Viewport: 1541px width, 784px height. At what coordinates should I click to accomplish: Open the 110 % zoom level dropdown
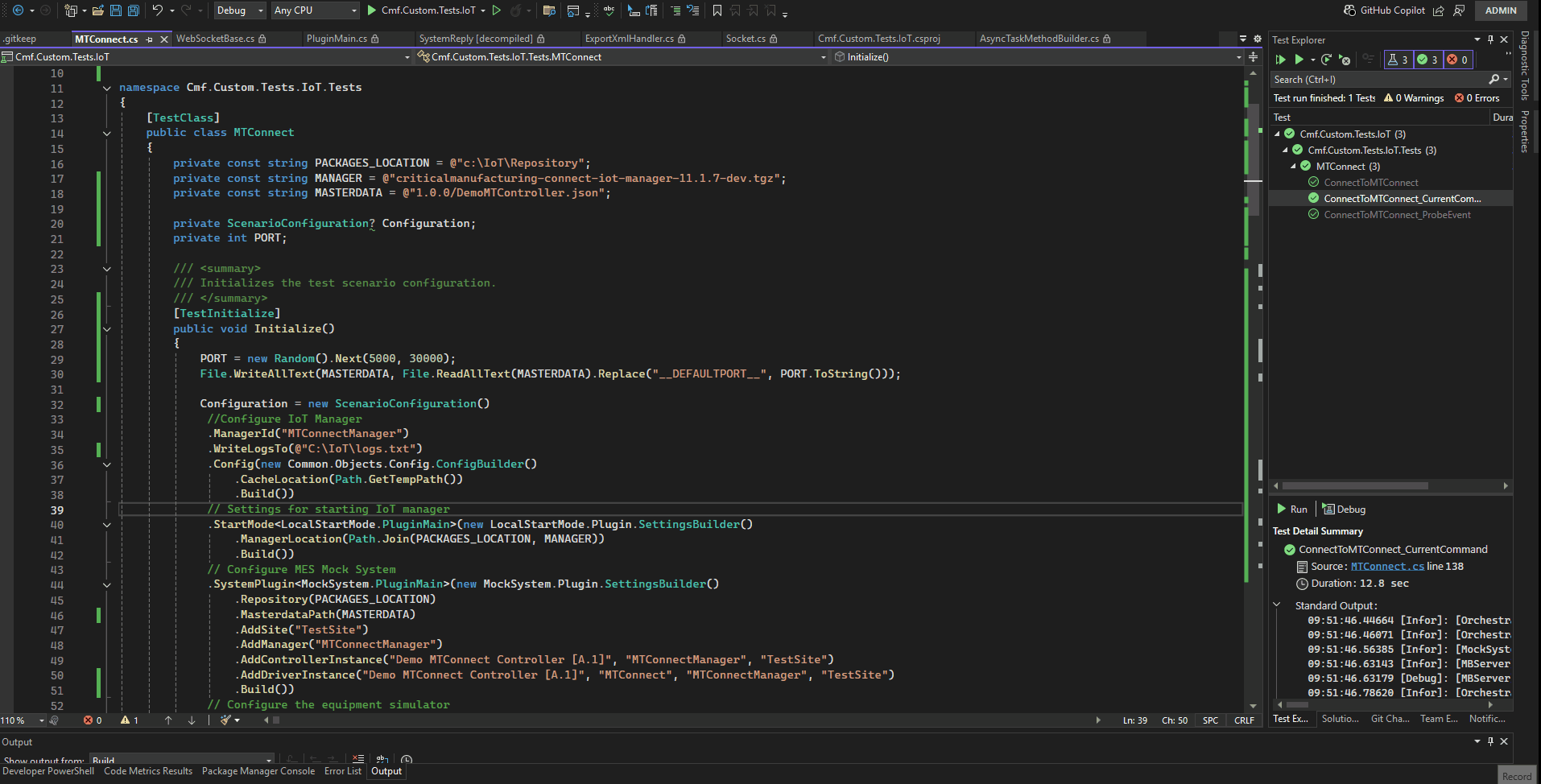23,720
